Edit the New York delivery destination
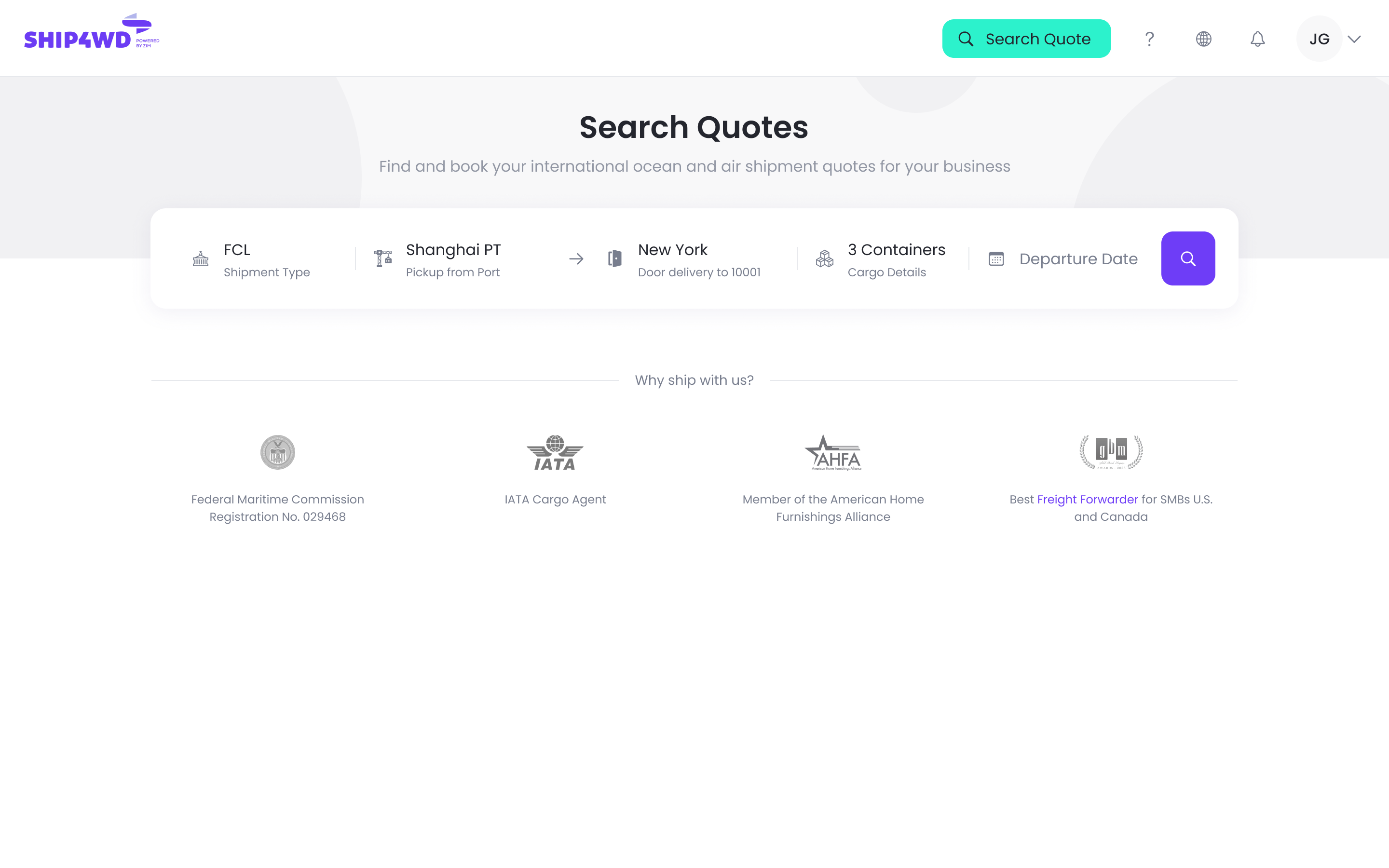Viewport: 1389px width, 868px height. coord(698,260)
